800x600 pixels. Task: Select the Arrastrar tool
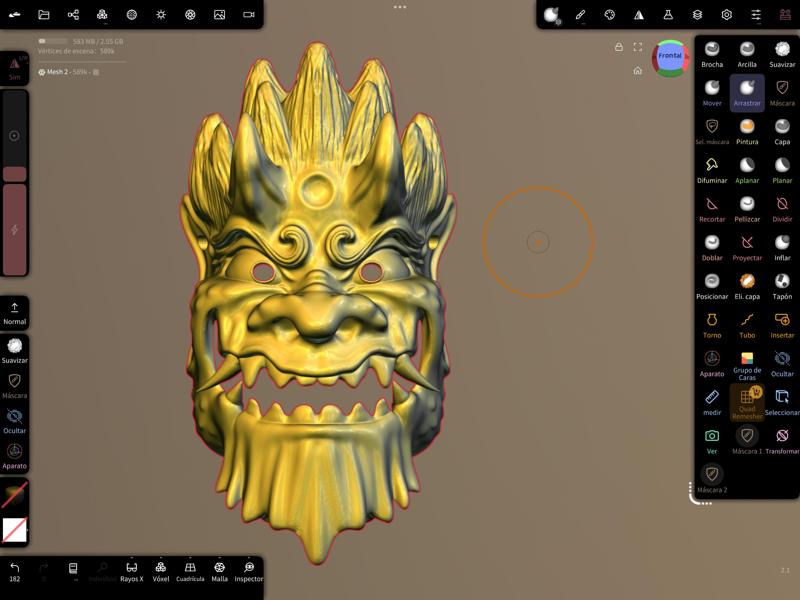[x=747, y=93]
